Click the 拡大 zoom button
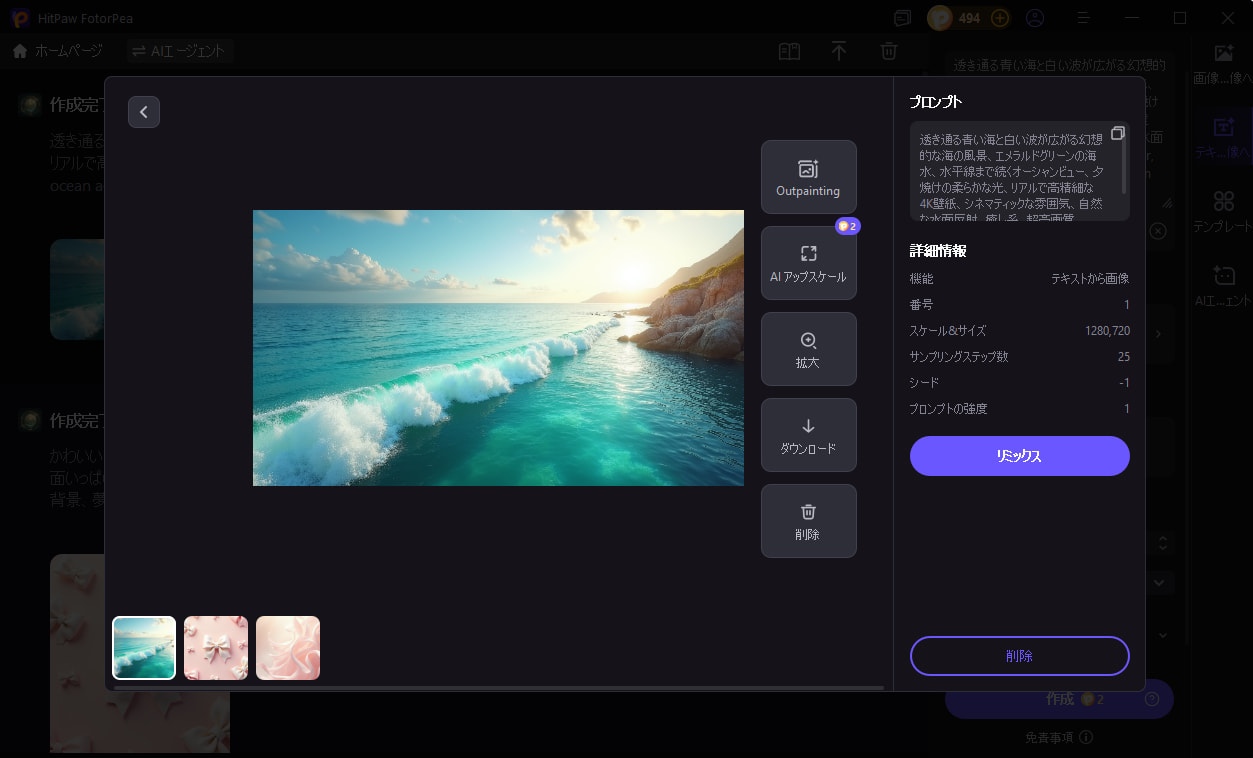1253x758 pixels. (808, 349)
